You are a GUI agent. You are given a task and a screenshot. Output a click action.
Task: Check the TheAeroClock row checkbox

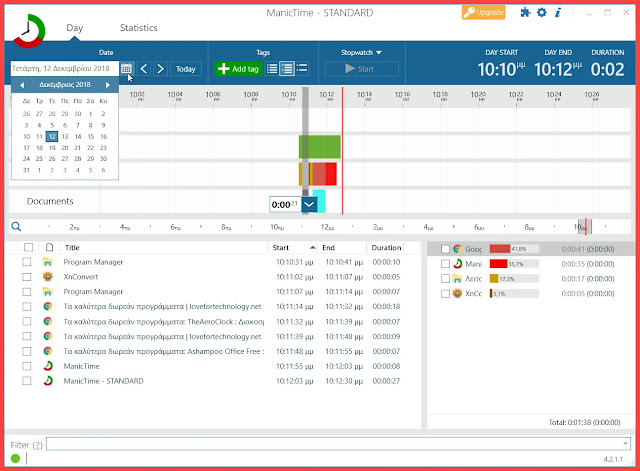[27, 322]
